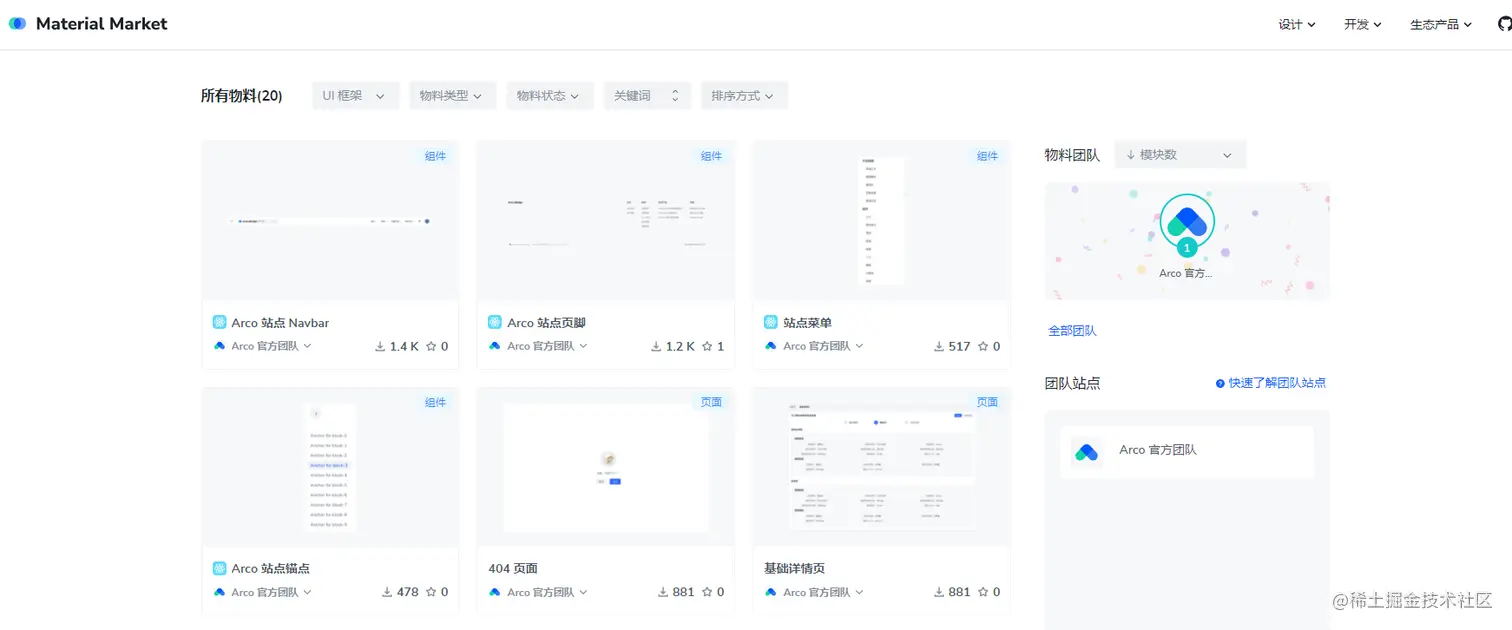Open Arco 站点页脚 preview thumbnail
The image size is (1512, 630).
tap(606, 220)
